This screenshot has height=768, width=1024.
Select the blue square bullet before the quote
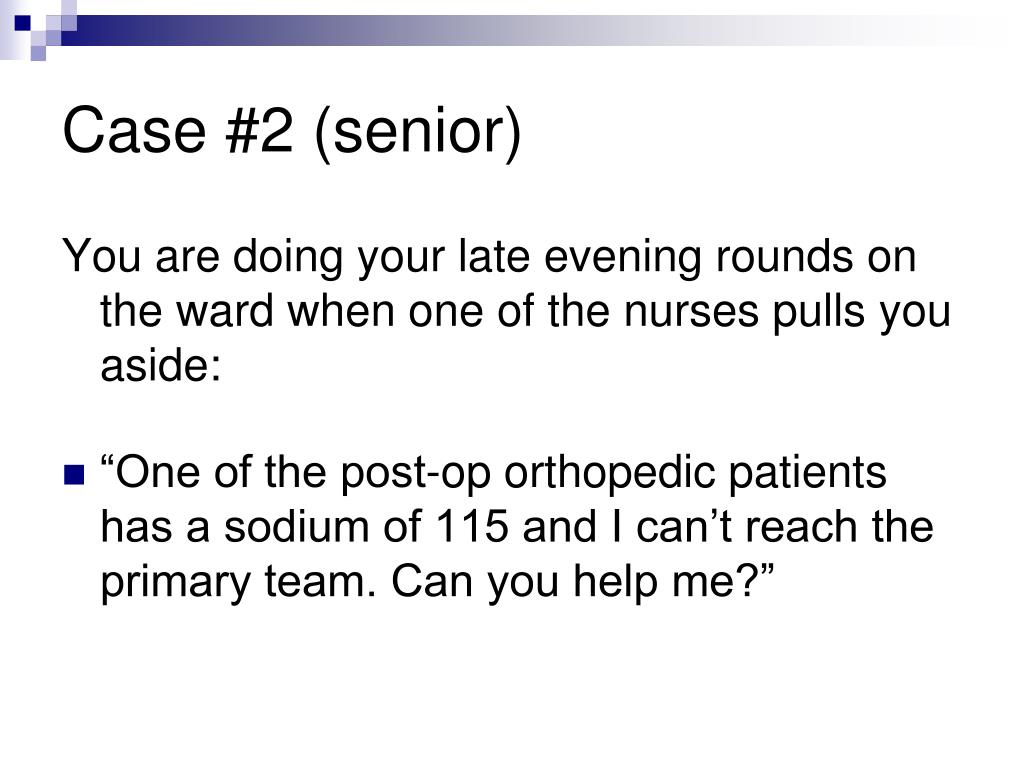[74, 475]
